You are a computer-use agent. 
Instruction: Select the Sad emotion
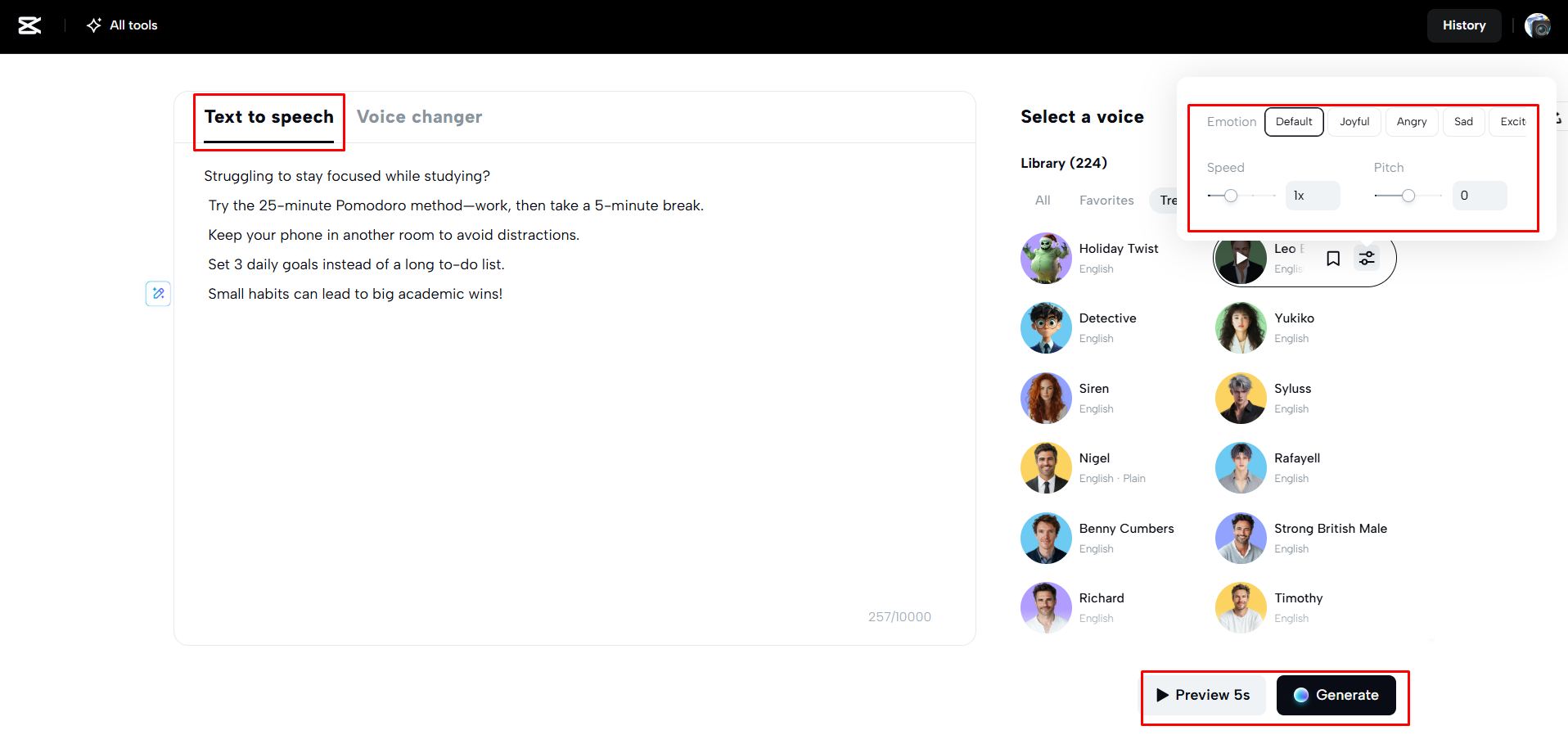pos(1463,121)
